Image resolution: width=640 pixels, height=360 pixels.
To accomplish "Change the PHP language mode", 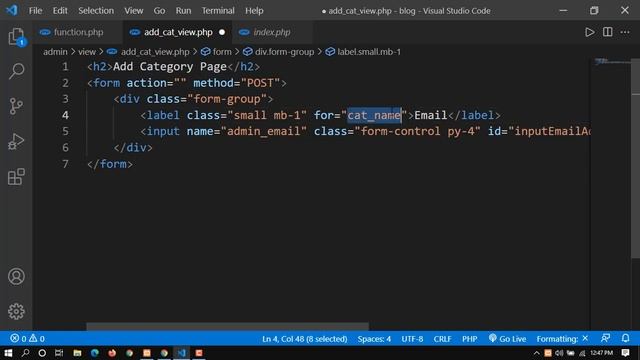I will (469, 339).
